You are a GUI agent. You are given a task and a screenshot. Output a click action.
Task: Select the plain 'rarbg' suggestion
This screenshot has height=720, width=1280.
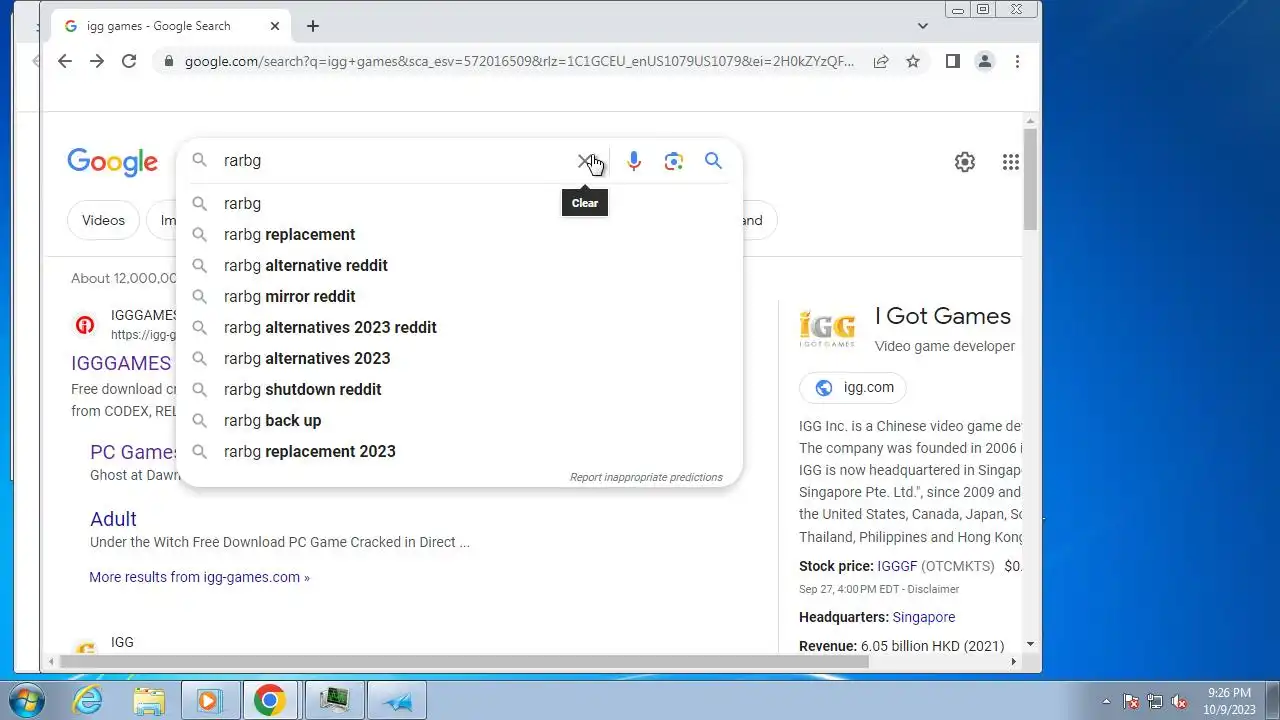(459, 203)
